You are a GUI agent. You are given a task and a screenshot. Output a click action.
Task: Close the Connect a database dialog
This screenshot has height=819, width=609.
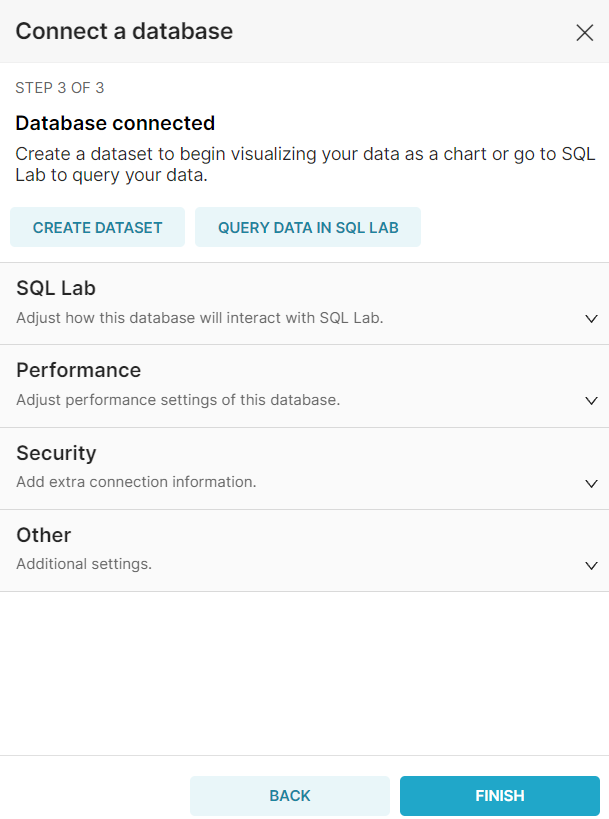[585, 32]
